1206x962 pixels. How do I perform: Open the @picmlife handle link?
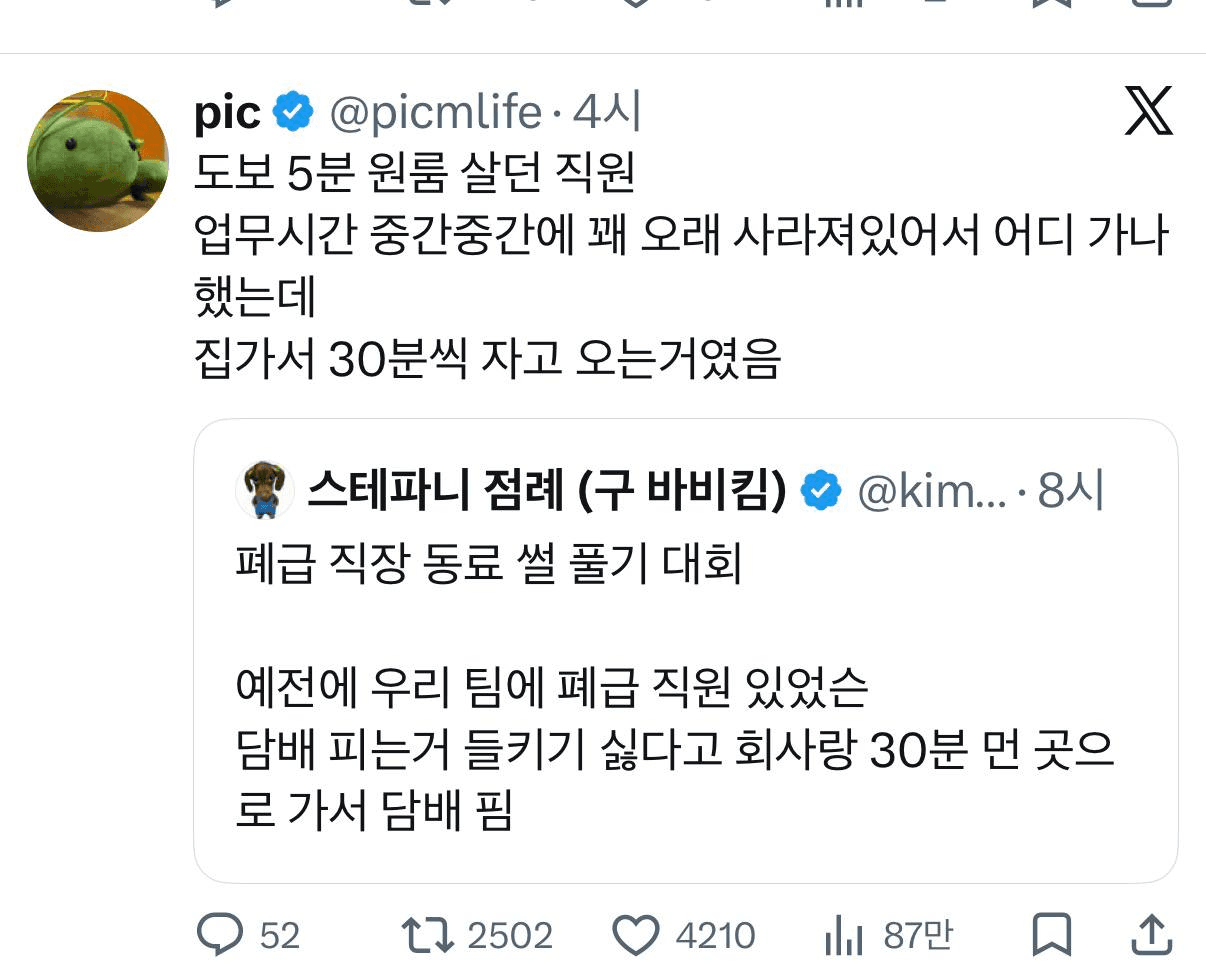tap(435, 113)
